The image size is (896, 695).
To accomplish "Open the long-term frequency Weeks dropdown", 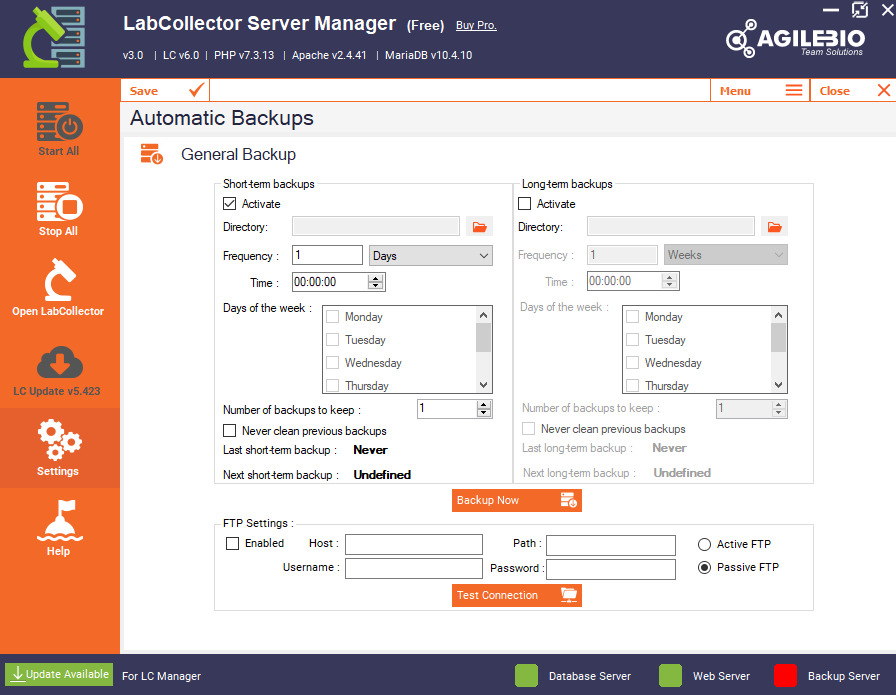I will pyautogui.click(x=726, y=255).
